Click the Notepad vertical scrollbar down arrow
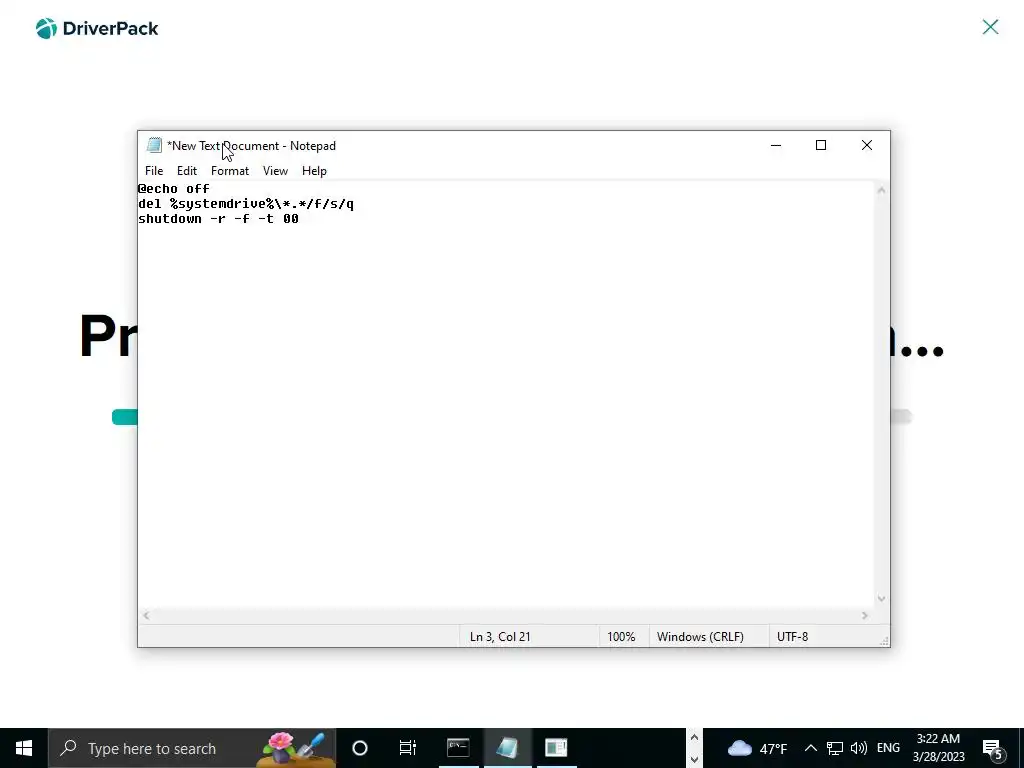This screenshot has width=1024, height=768. [x=882, y=598]
